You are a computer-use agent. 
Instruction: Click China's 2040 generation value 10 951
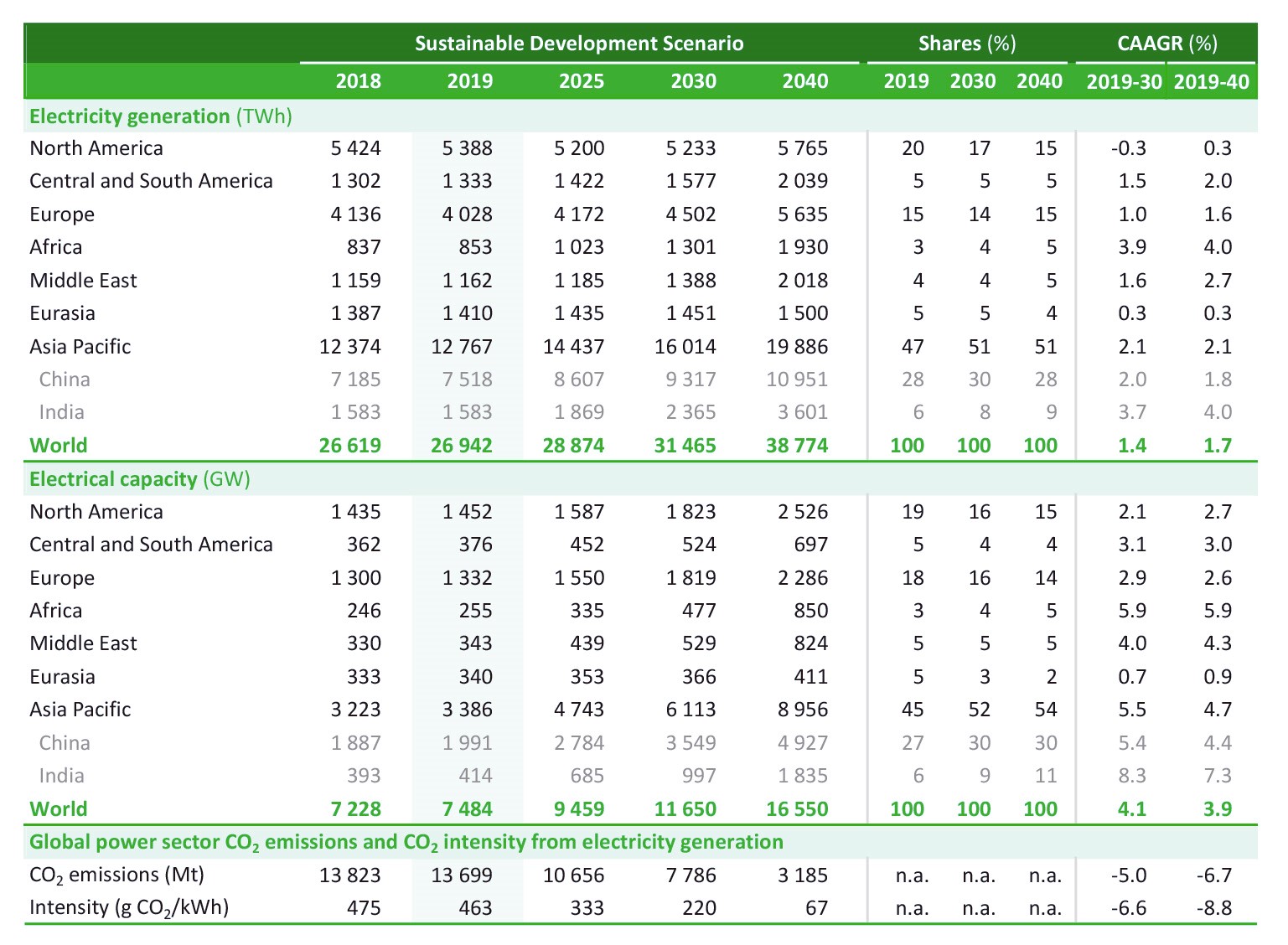(x=796, y=380)
